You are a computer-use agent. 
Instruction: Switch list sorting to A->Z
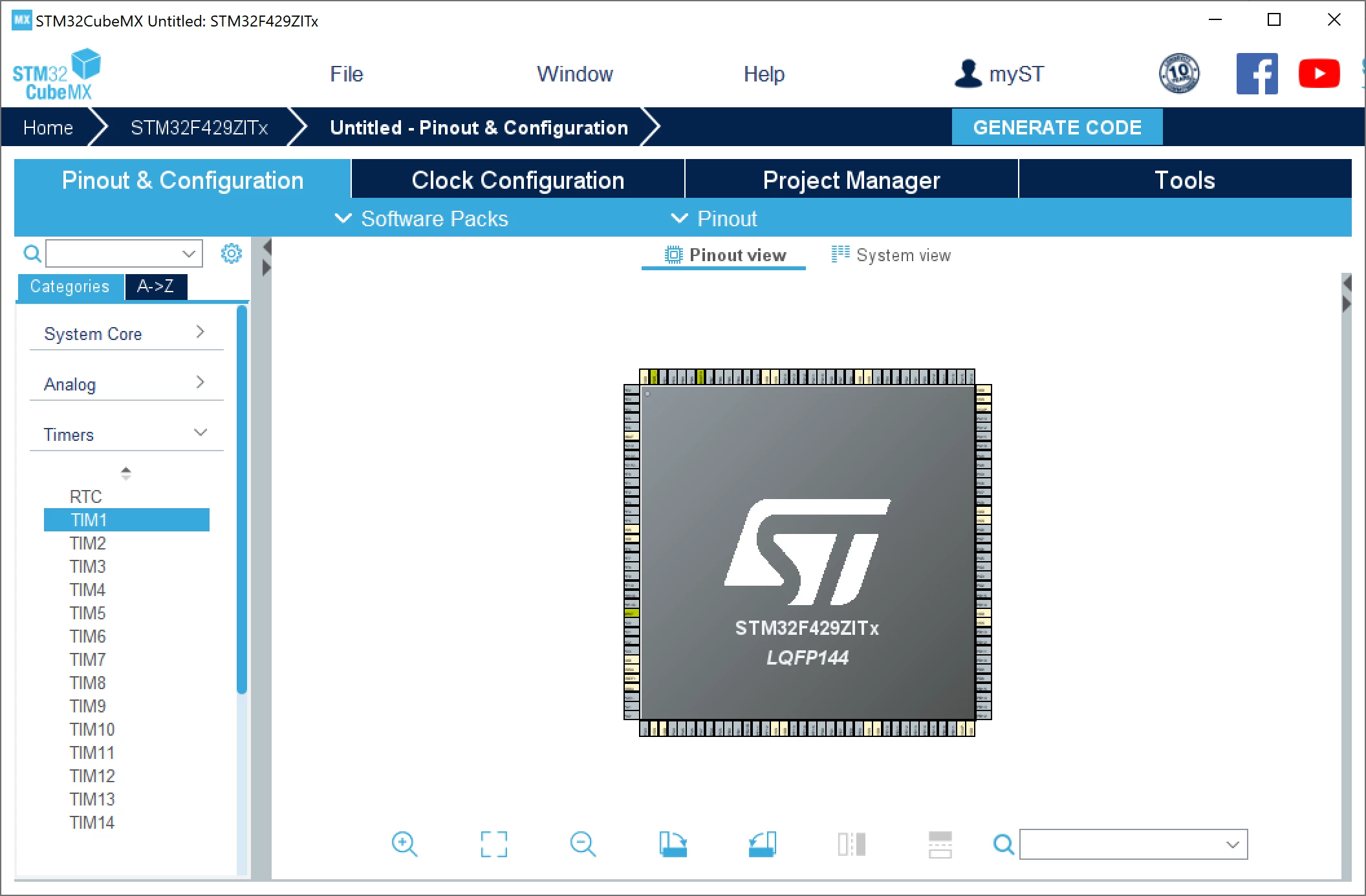pos(156,286)
